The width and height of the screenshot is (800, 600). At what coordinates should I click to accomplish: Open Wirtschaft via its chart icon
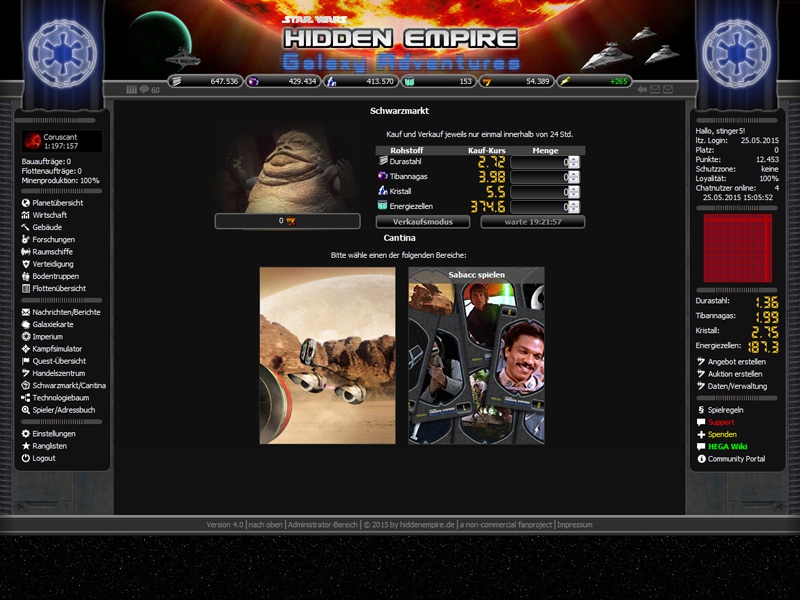pos(26,215)
